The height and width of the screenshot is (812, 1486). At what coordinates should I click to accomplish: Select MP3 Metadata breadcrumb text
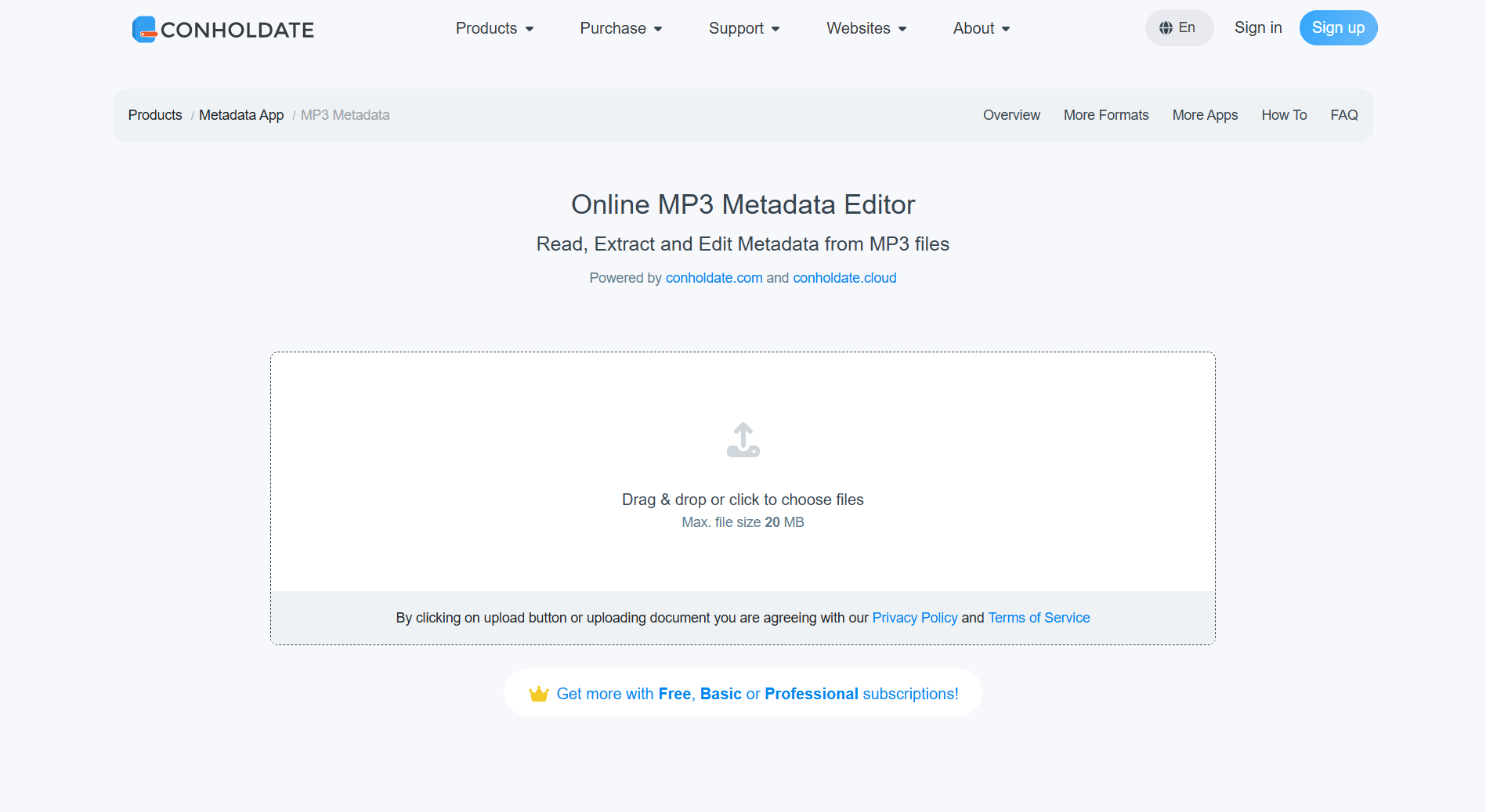click(x=345, y=115)
